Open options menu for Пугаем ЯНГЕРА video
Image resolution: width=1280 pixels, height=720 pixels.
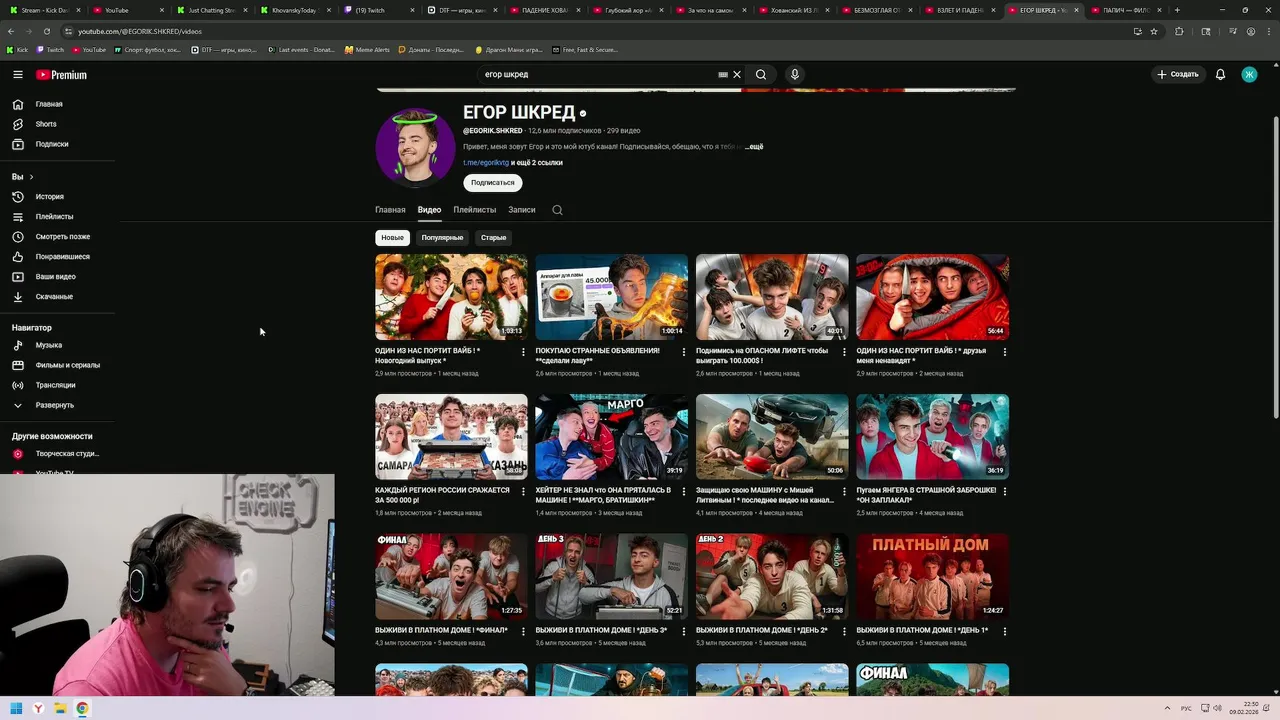[1004, 492]
